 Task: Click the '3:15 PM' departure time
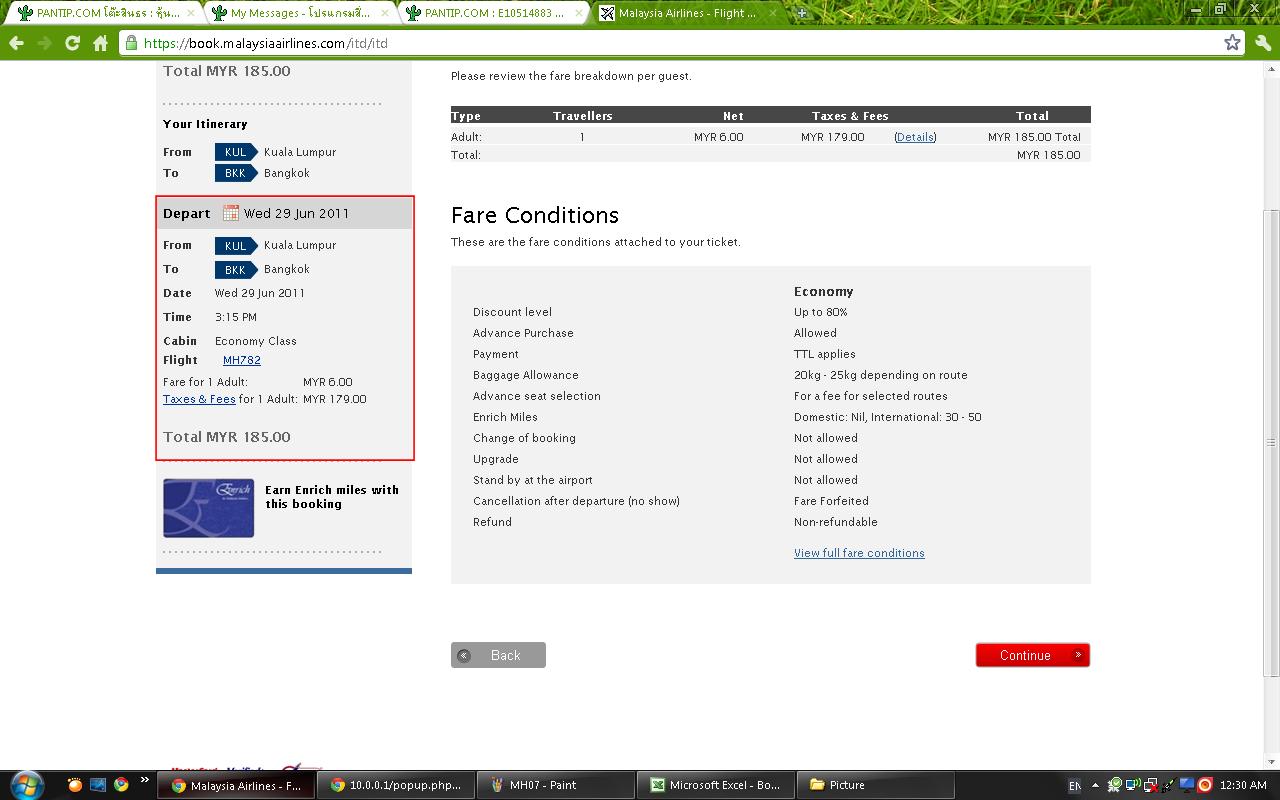[x=236, y=317]
